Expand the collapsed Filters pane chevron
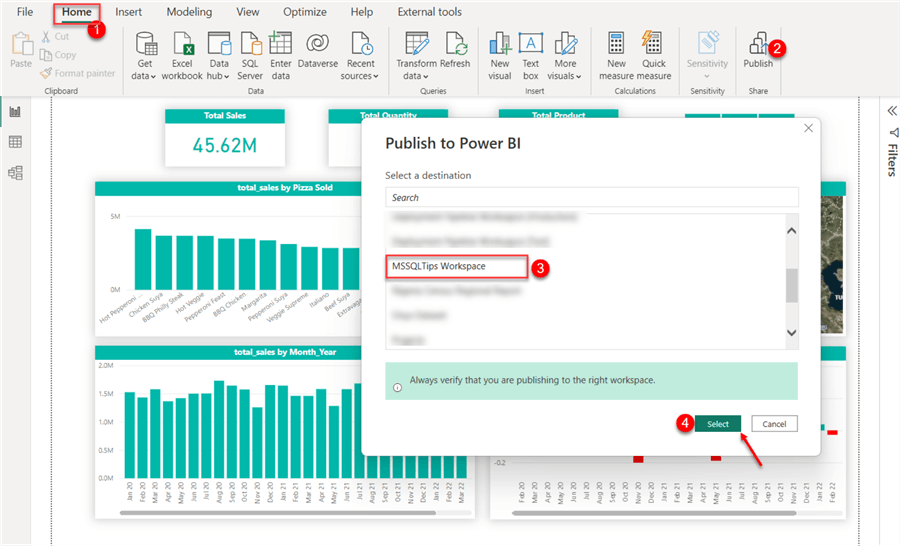Screen dimensions: 900x546 (891, 111)
